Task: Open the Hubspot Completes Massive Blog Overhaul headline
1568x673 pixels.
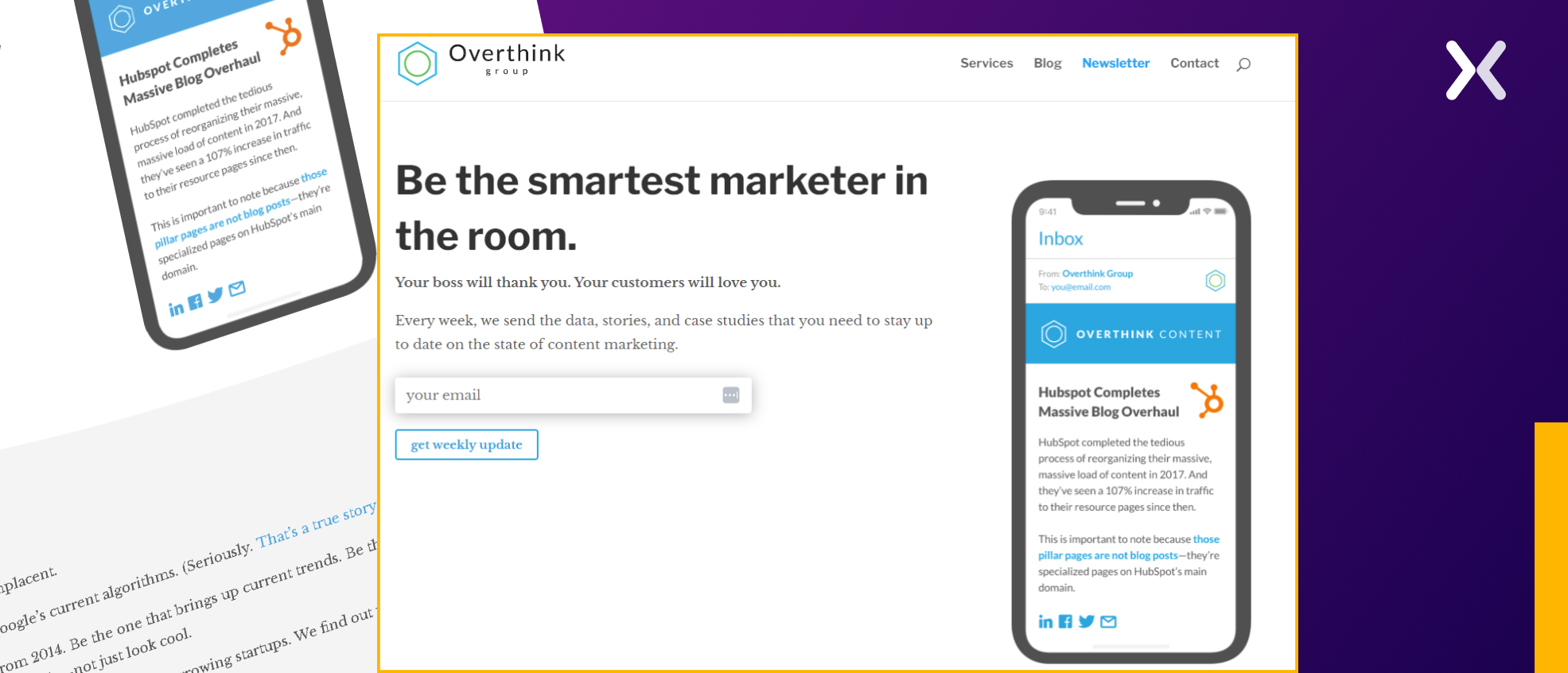Action: [x=1108, y=402]
